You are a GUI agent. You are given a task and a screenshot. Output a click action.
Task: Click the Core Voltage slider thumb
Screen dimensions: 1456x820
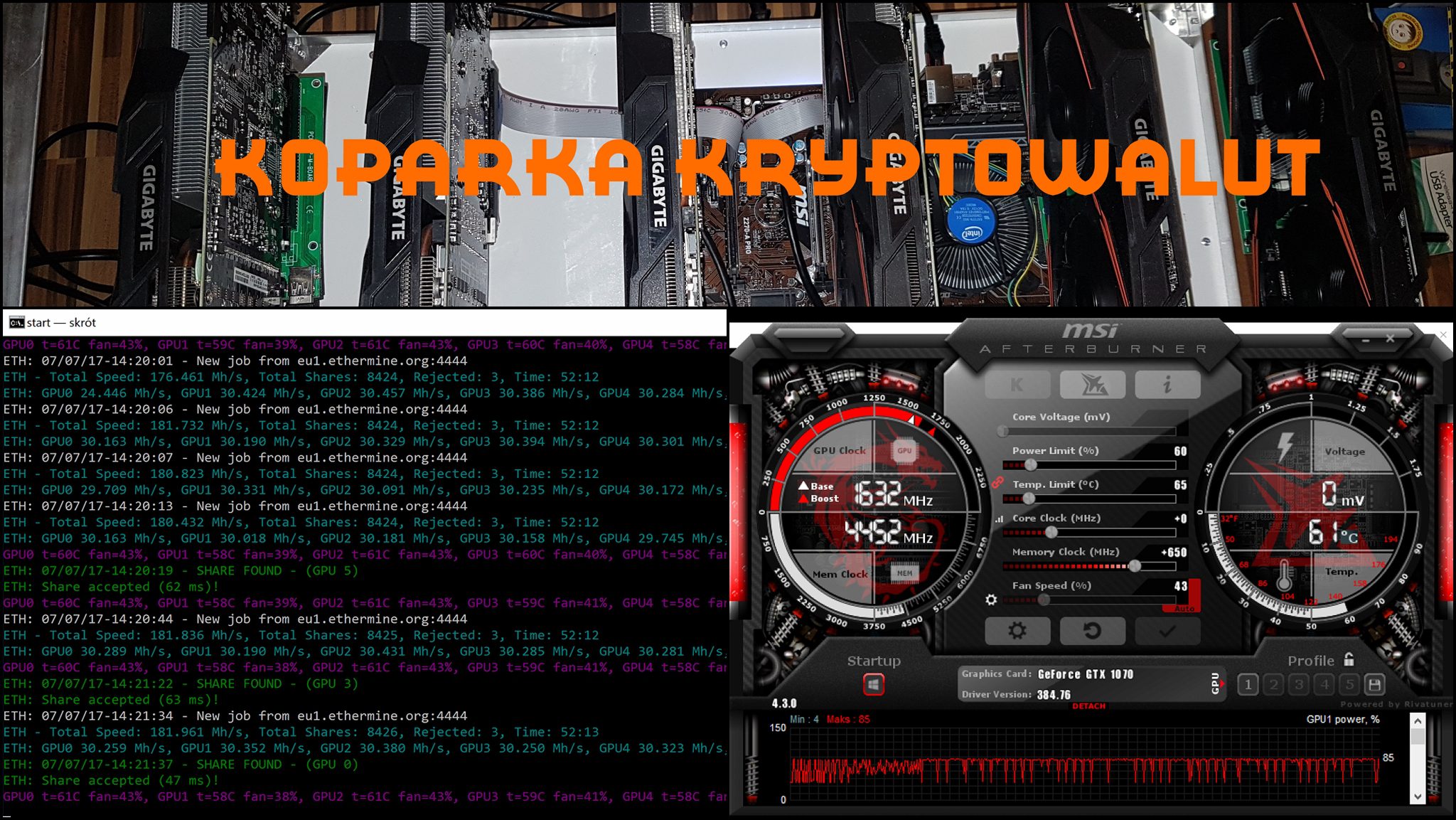click(1002, 430)
